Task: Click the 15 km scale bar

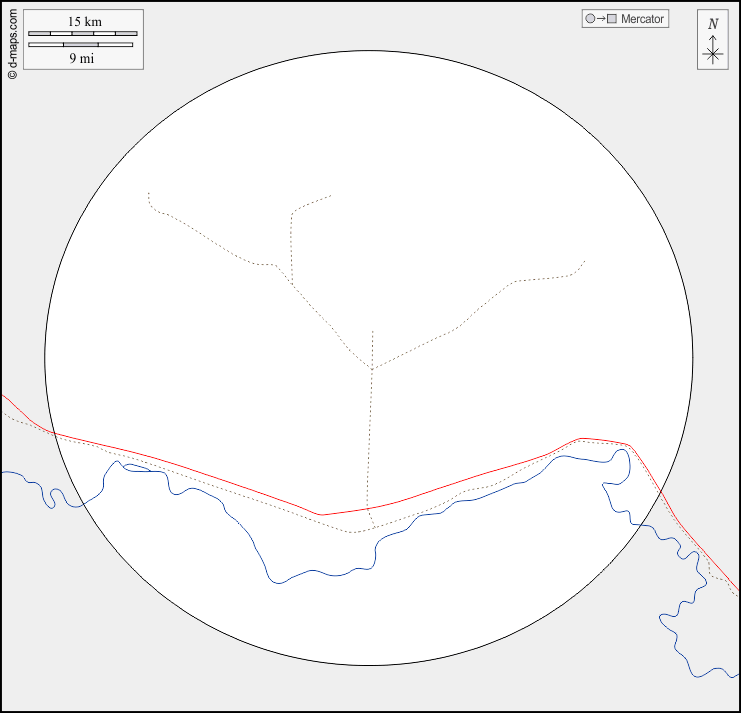Action: [82, 34]
